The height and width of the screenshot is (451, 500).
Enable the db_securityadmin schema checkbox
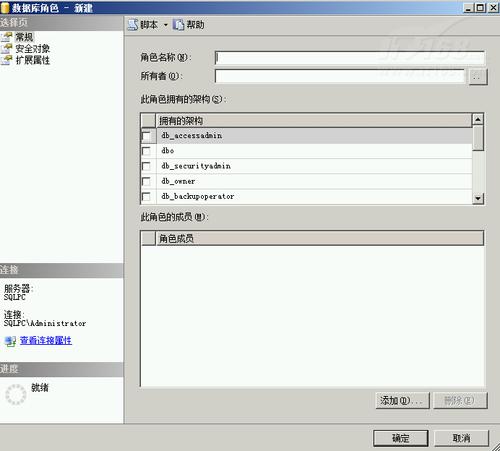(146, 166)
